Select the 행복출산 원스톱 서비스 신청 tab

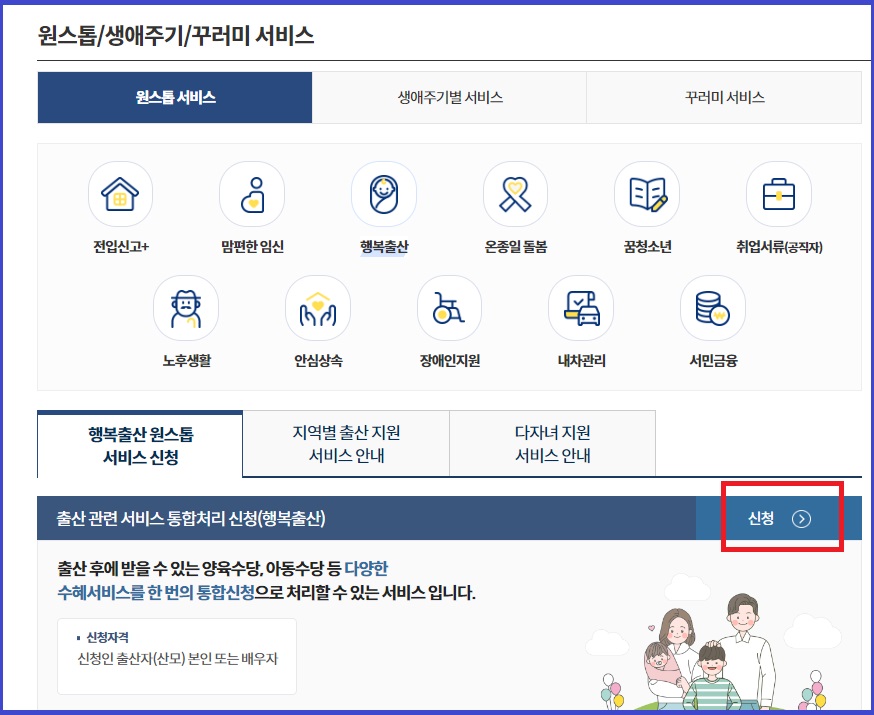coord(139,442)
